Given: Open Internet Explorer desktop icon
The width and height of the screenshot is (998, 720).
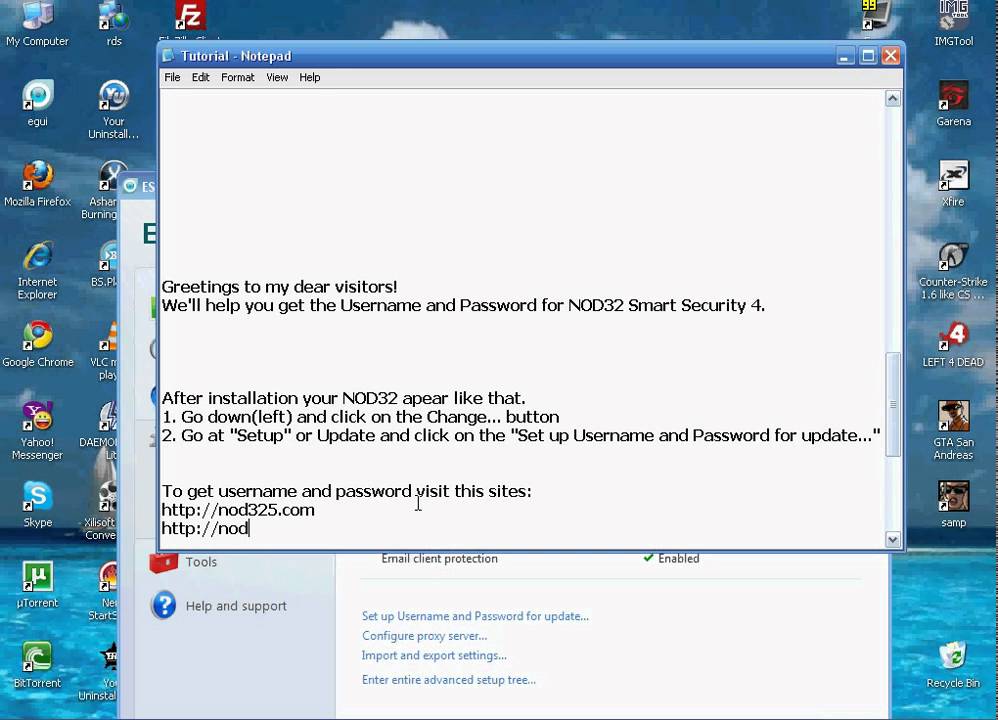Looking at the screenshot, I should pos(38,270).
